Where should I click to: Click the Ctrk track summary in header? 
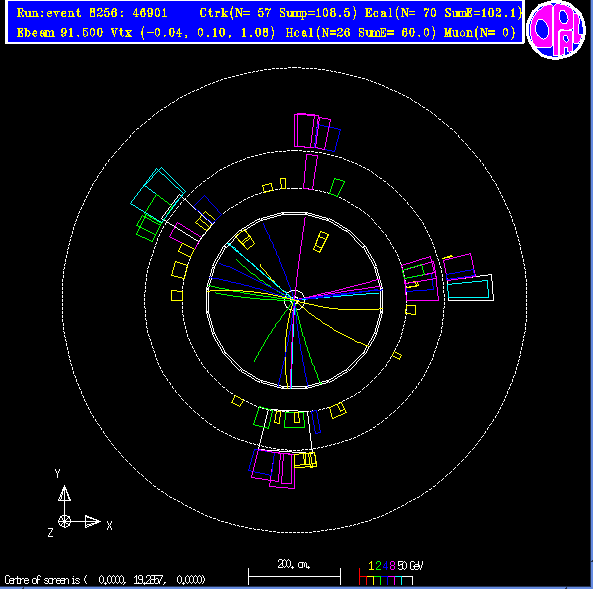tap(278, 13)
